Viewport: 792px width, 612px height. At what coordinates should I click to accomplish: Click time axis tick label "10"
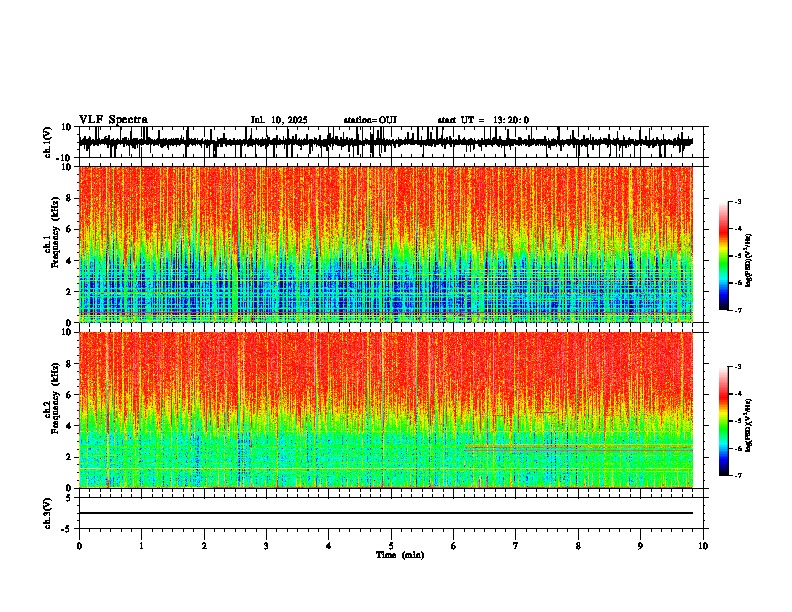pyautogui.click(x=703, y=546)
